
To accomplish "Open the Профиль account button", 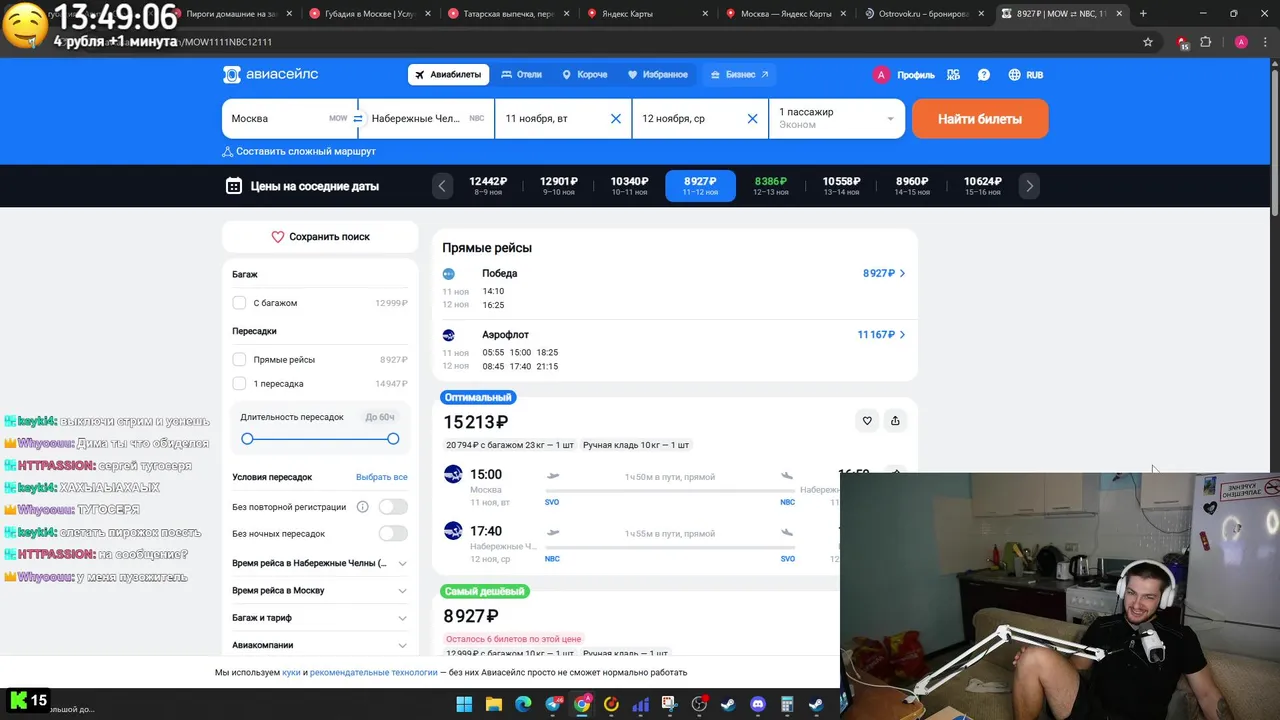I will pos(904,75).
